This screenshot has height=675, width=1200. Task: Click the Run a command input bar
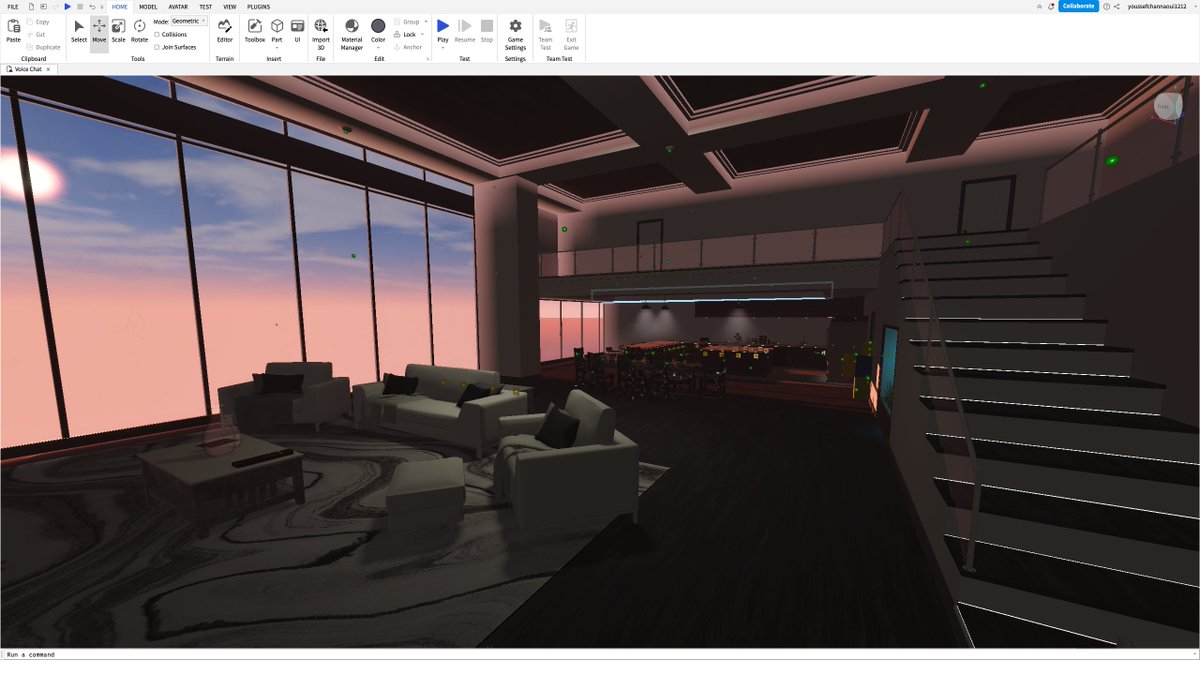pos(600,655)
